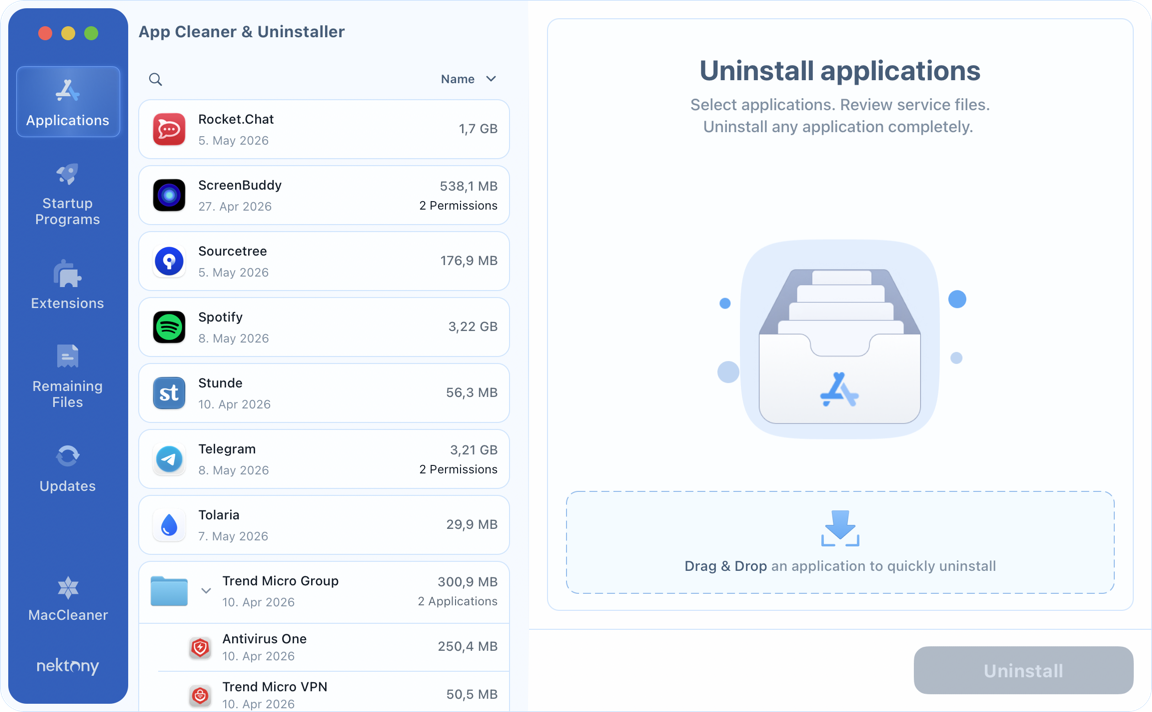The image size is (1152, 712).
Task: Click the 538,1 MB size value
Action: click(x=469, y=187)
